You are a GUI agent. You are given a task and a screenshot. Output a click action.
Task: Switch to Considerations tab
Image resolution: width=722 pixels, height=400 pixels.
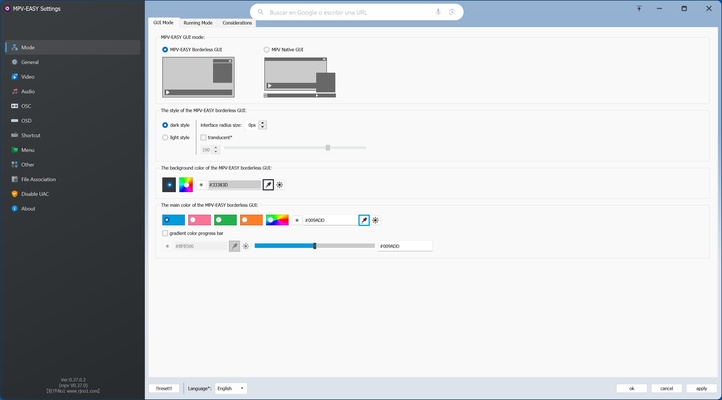(x=237, y=23)
